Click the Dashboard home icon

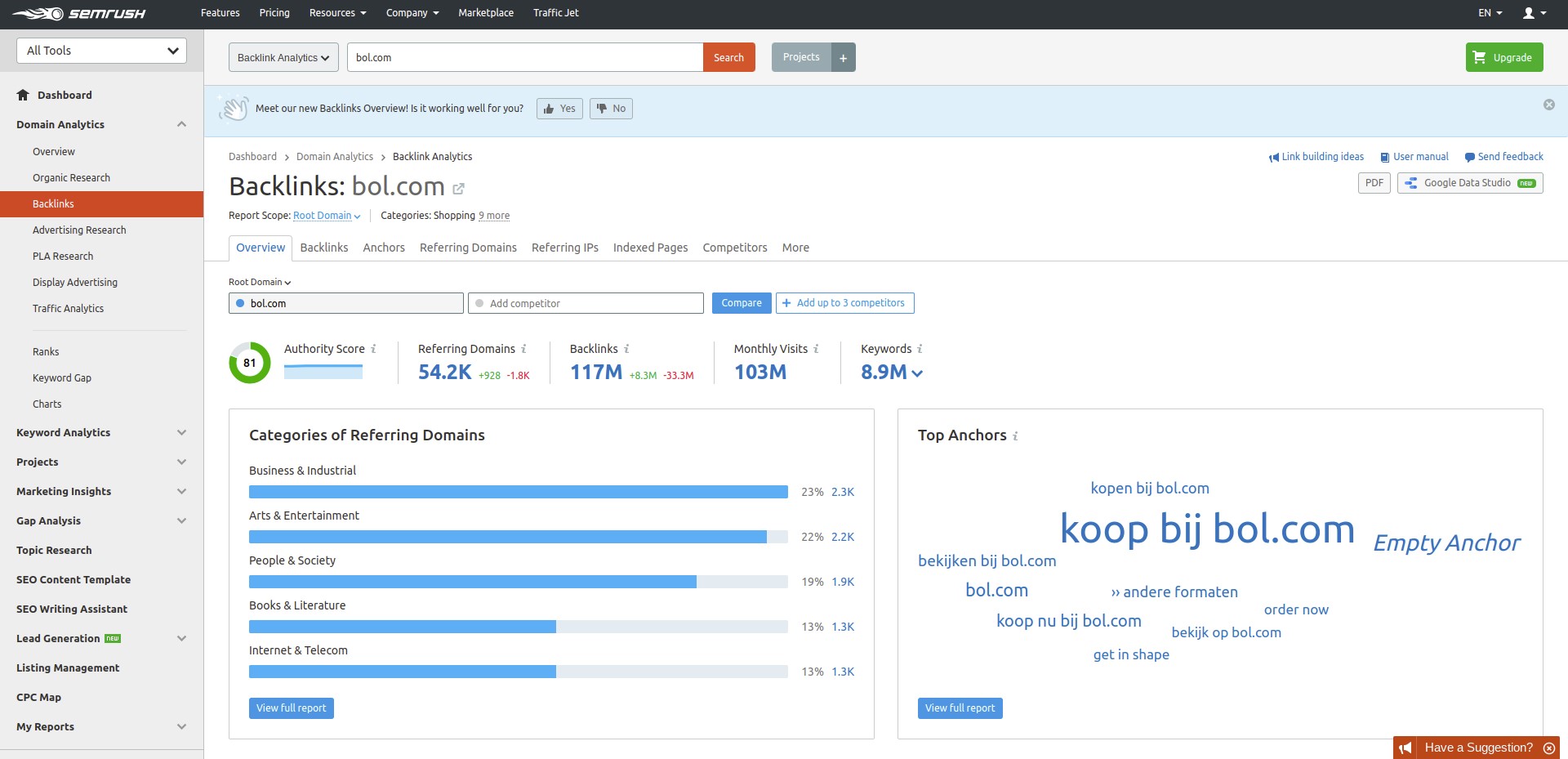click(23, 95)
